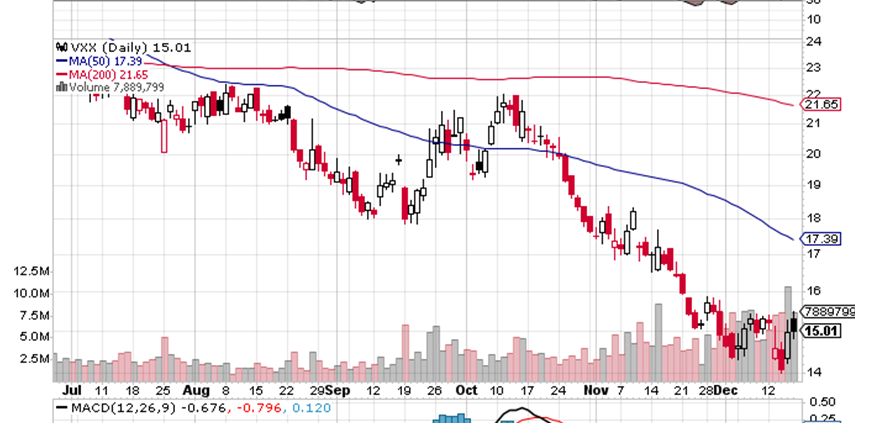Click the 15.01 last price tag
Image resolution: width=870 pixels, height=423 pixels.
tap(823, 331)
